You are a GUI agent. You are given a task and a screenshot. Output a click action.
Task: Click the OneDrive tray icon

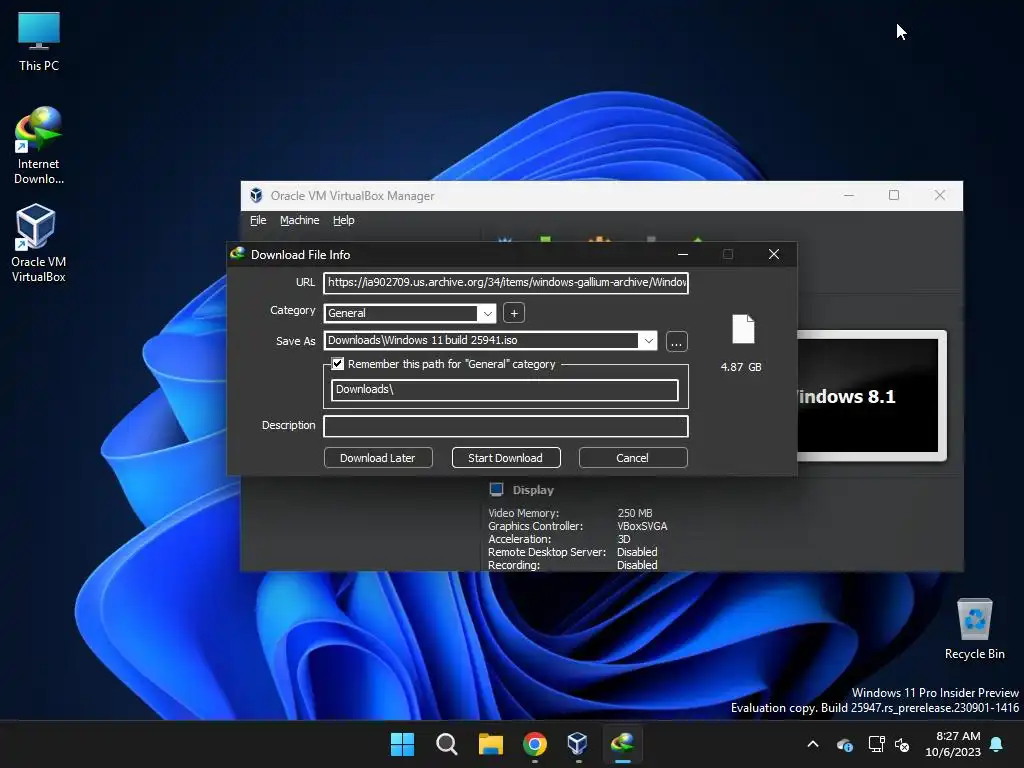844,744
